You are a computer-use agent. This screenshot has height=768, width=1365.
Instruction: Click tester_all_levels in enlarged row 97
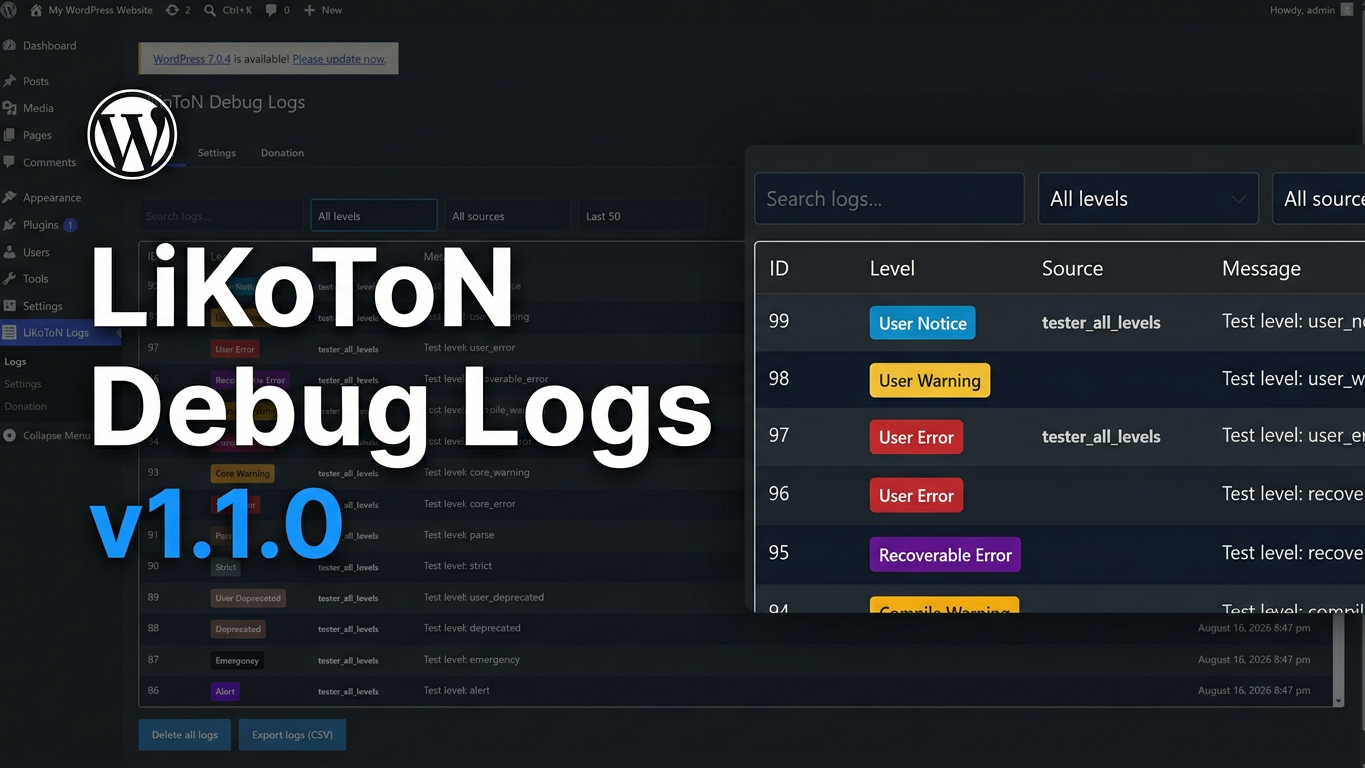coord(1101,436)
